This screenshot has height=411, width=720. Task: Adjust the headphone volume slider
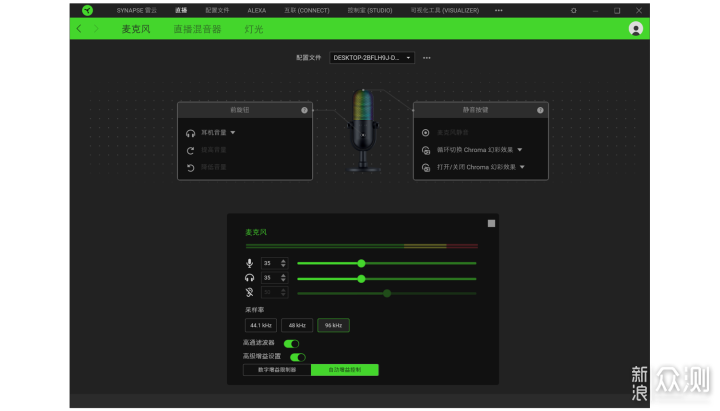(x=387, y=278)
